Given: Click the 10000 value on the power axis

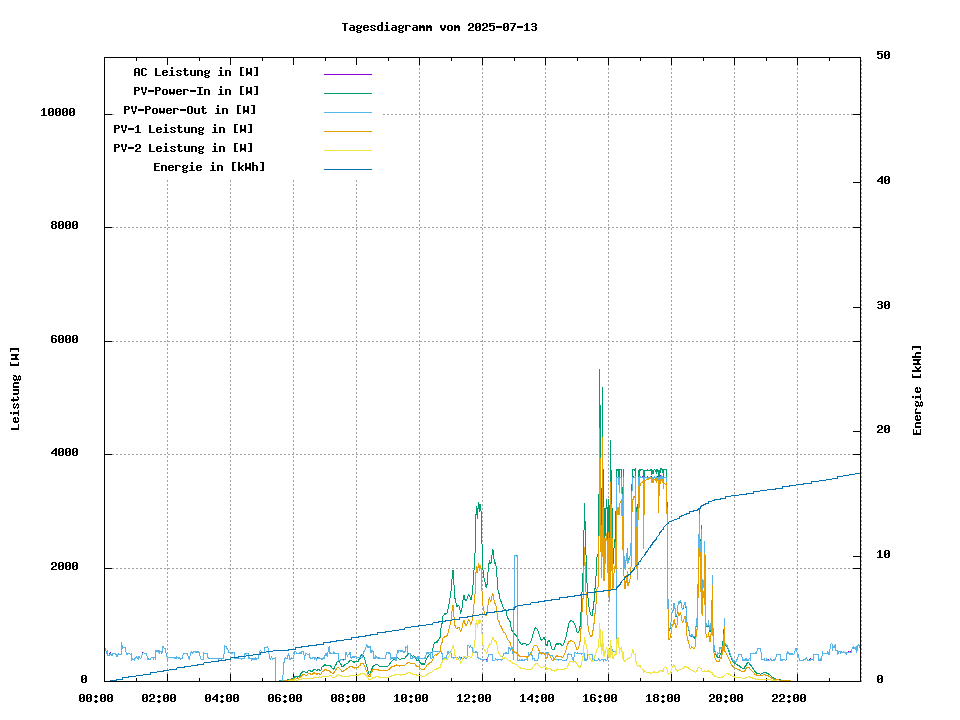Looking at the screenshot, I should pyautogui.click(x=58, y=113).
